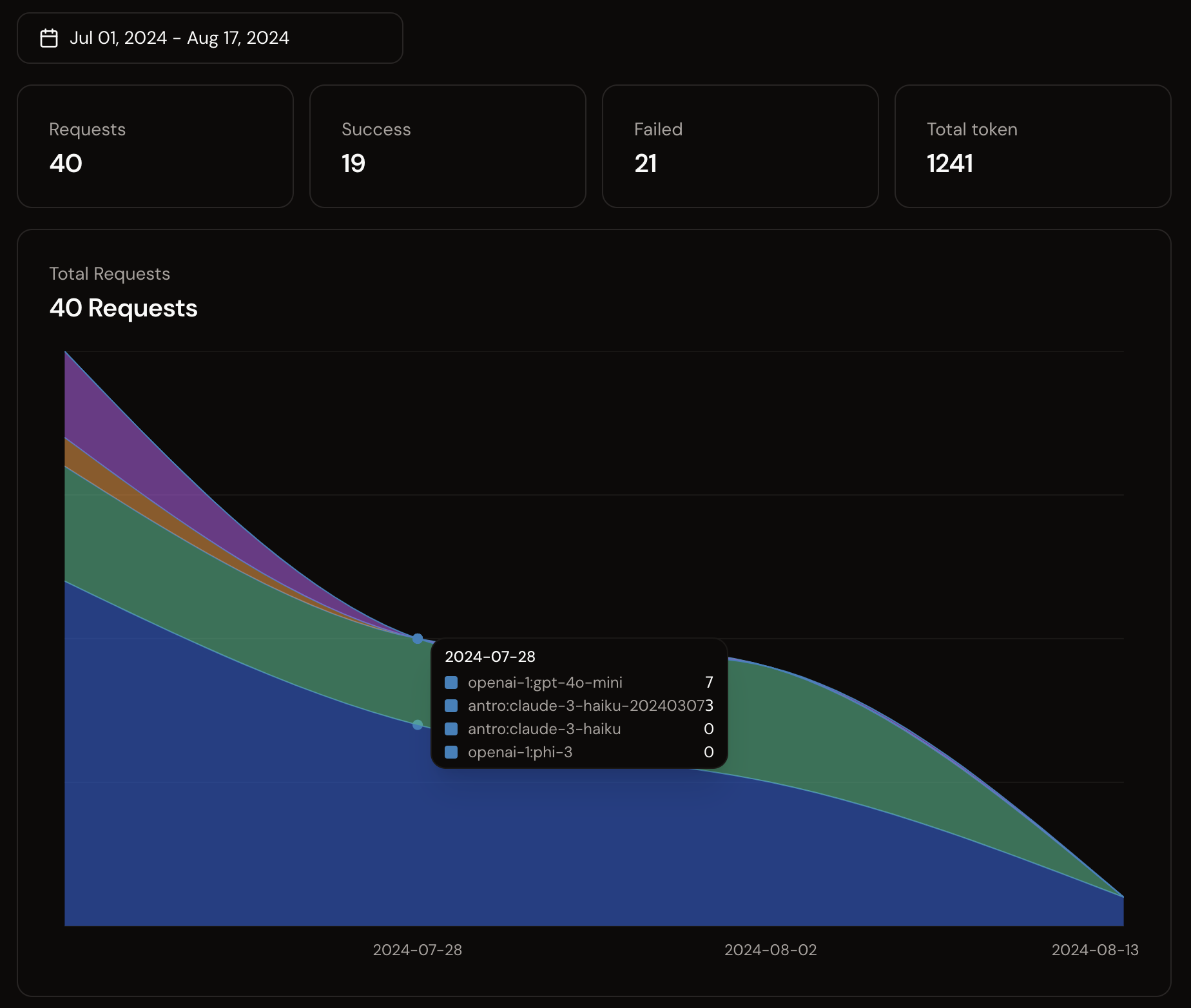Click the 2024-08-02 x-axis label
The width and height of the screenshot is (1191, 1008).
click(770, 950)
